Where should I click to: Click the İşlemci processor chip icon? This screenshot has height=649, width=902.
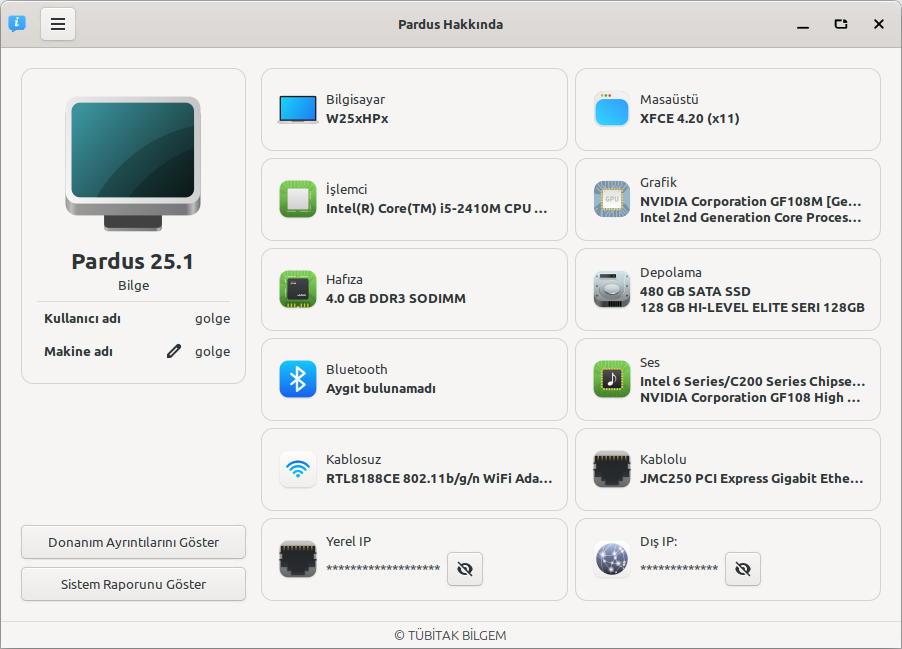tap(298, 199)
